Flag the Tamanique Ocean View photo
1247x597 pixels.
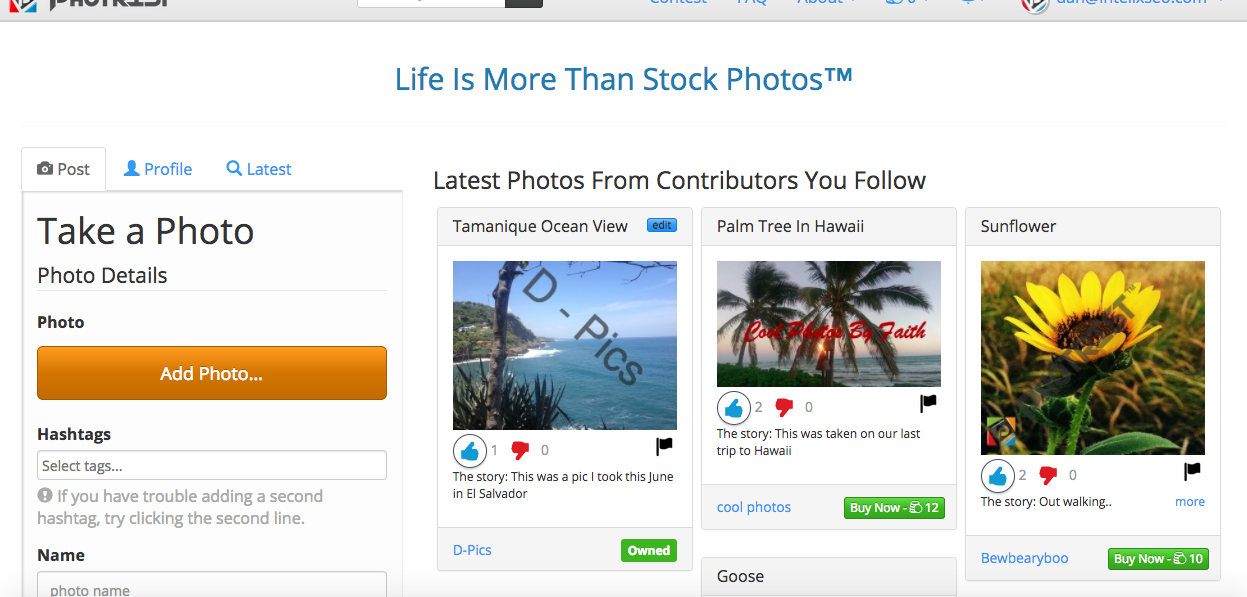click(664, 446)
